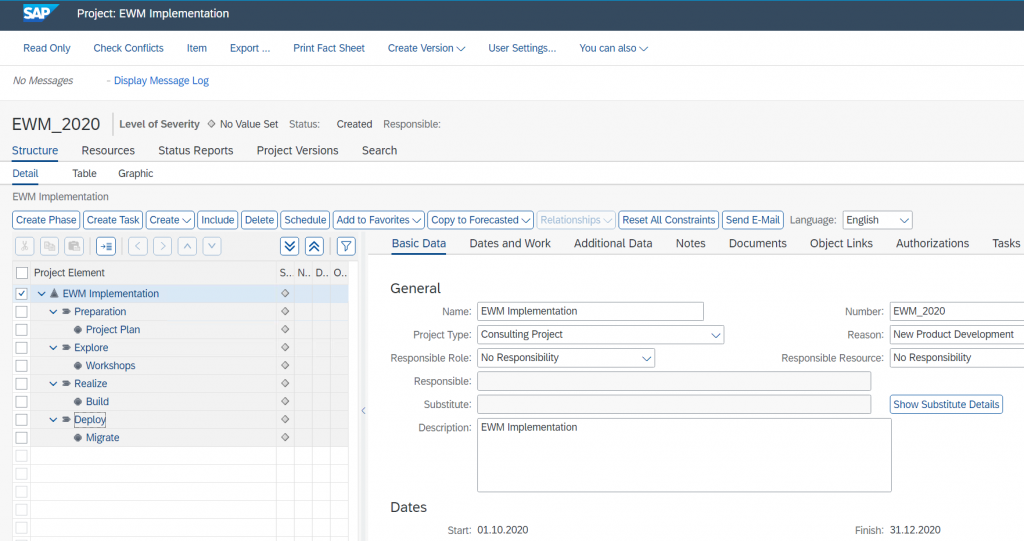Click the Display Message Log link
The width and height of the screenshot is (1024, 541).
(161, 80)
